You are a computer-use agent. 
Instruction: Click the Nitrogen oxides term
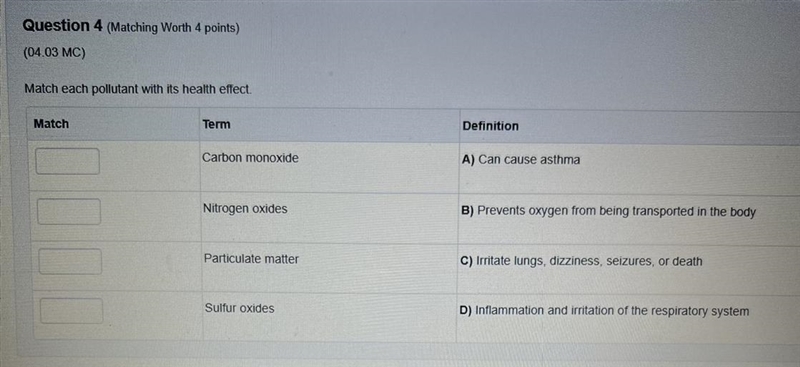coord(245,209)
